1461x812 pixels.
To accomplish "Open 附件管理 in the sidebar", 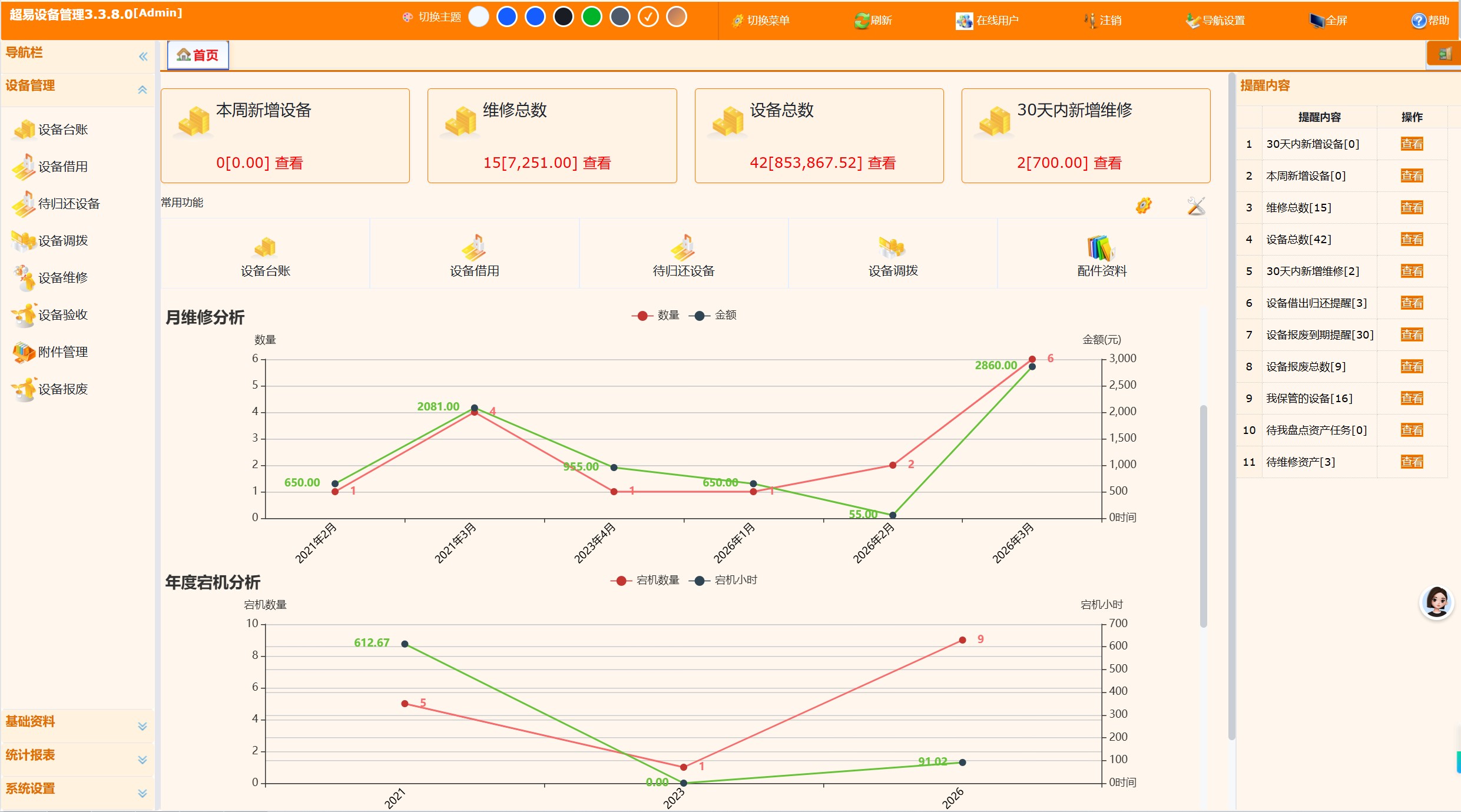I will coord(62,352).
